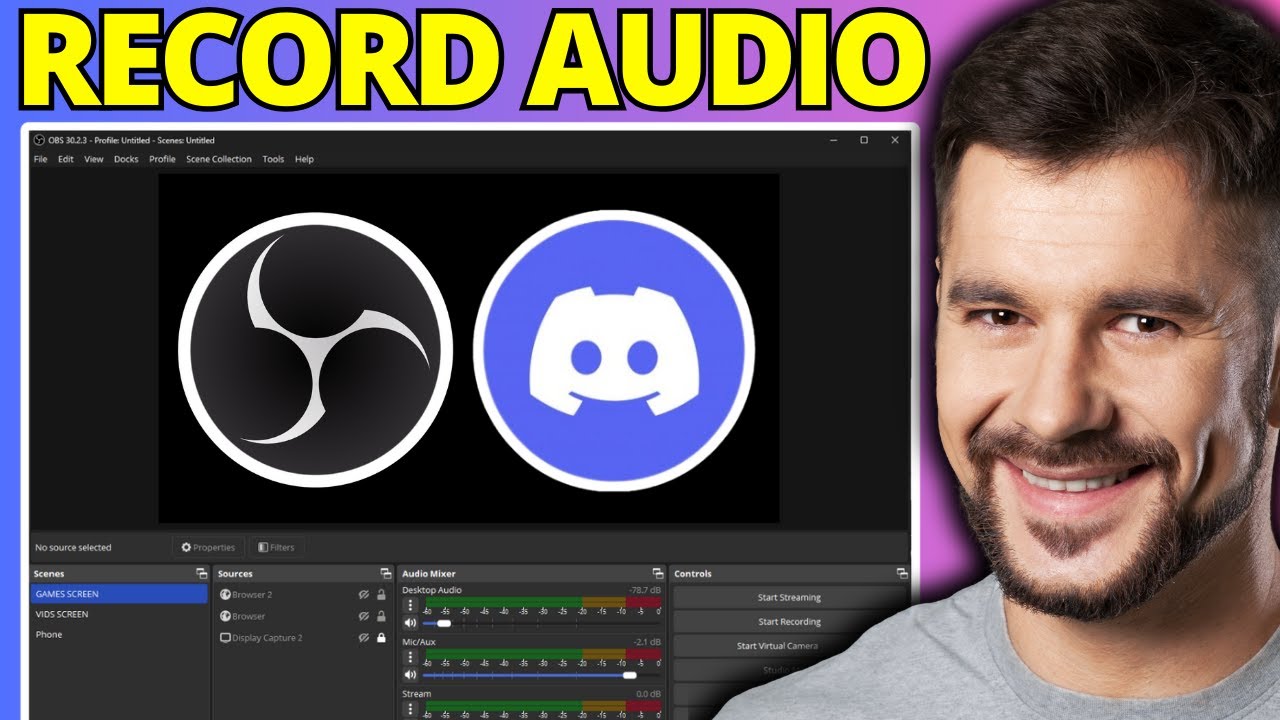This screenshot has height=720, width=1280.
Task: Click the OBS logo in the preview
Action: tap(315, 349)
